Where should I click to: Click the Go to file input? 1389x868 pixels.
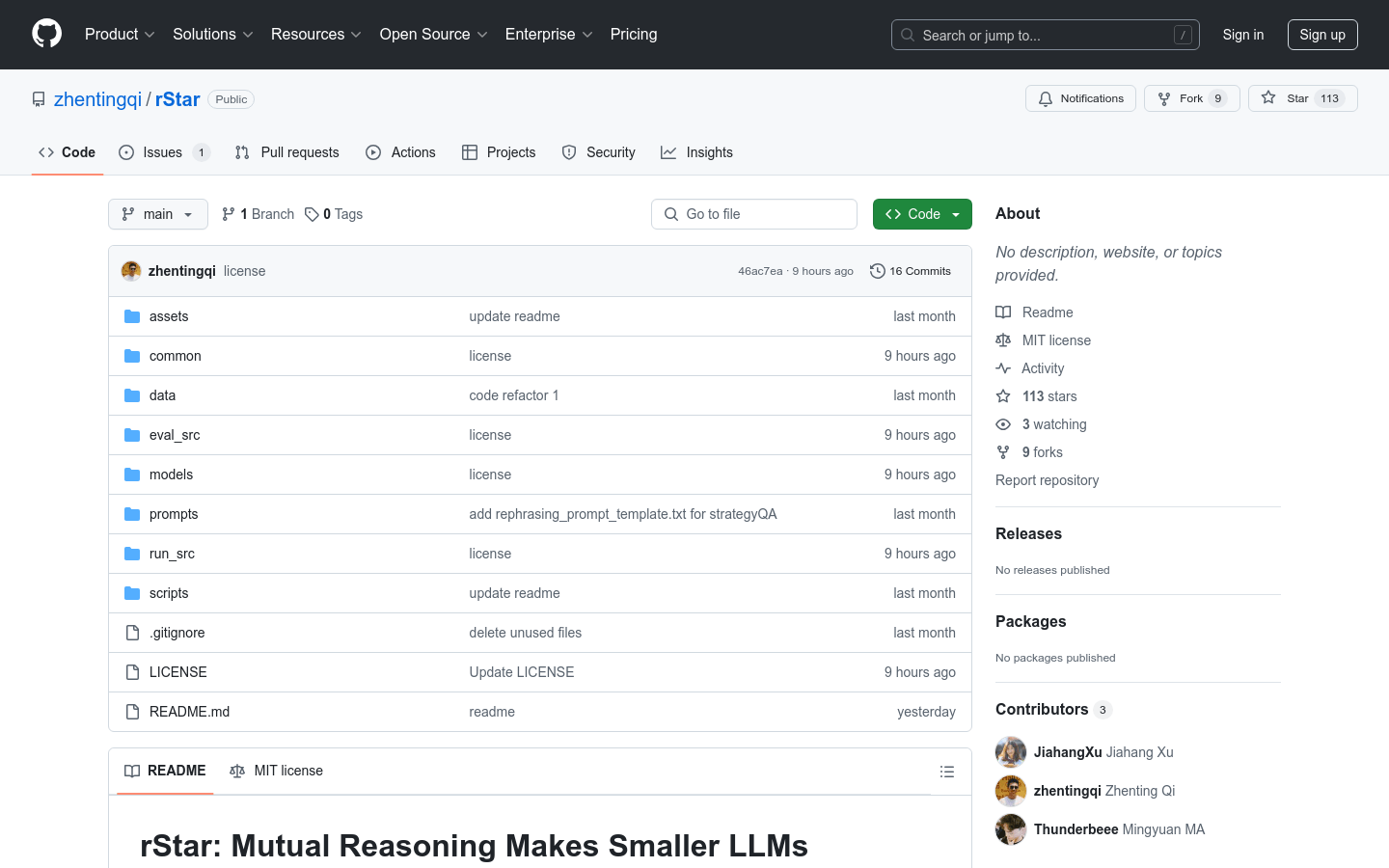(754, 214)
